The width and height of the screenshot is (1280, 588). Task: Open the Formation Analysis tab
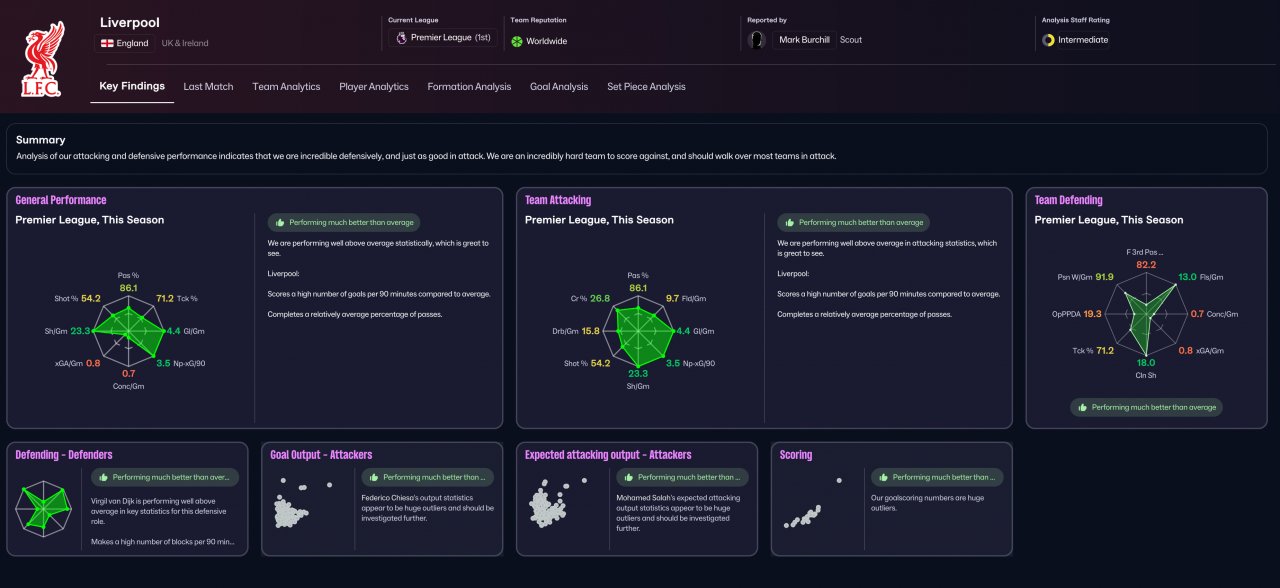[x=469, y=87]
